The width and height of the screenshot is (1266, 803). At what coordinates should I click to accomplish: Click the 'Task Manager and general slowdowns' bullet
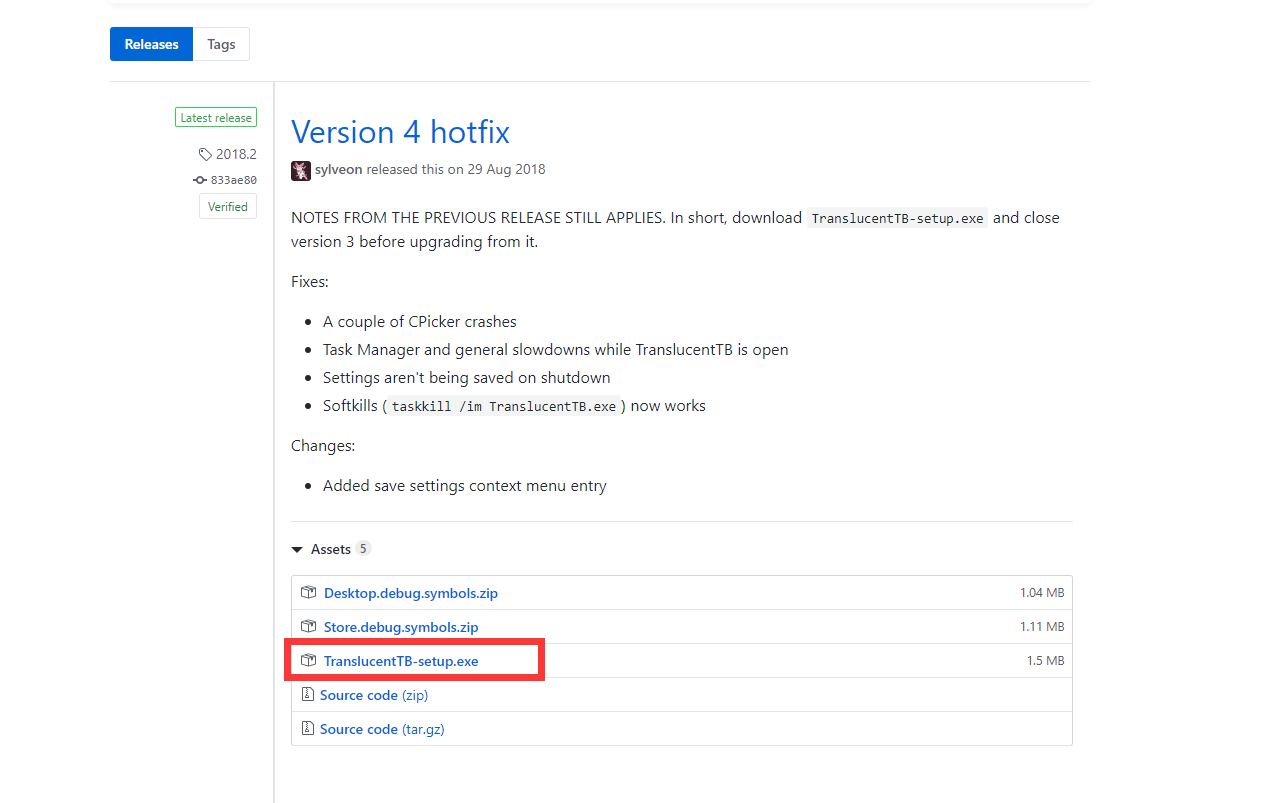coord(556,350)
